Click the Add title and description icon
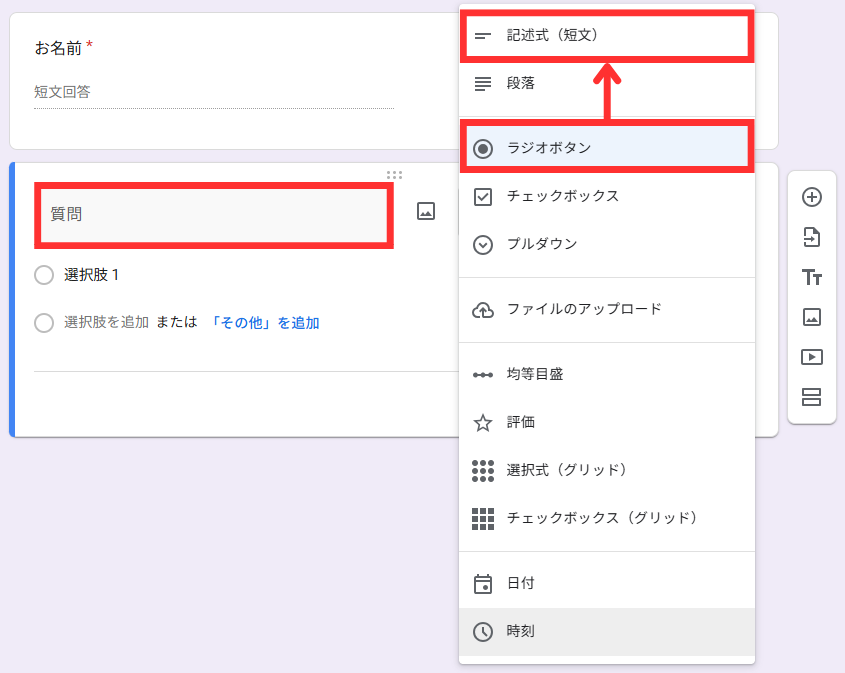Image resolution: width=845 pixels, height=673 pixels. [x=812, y=277]
